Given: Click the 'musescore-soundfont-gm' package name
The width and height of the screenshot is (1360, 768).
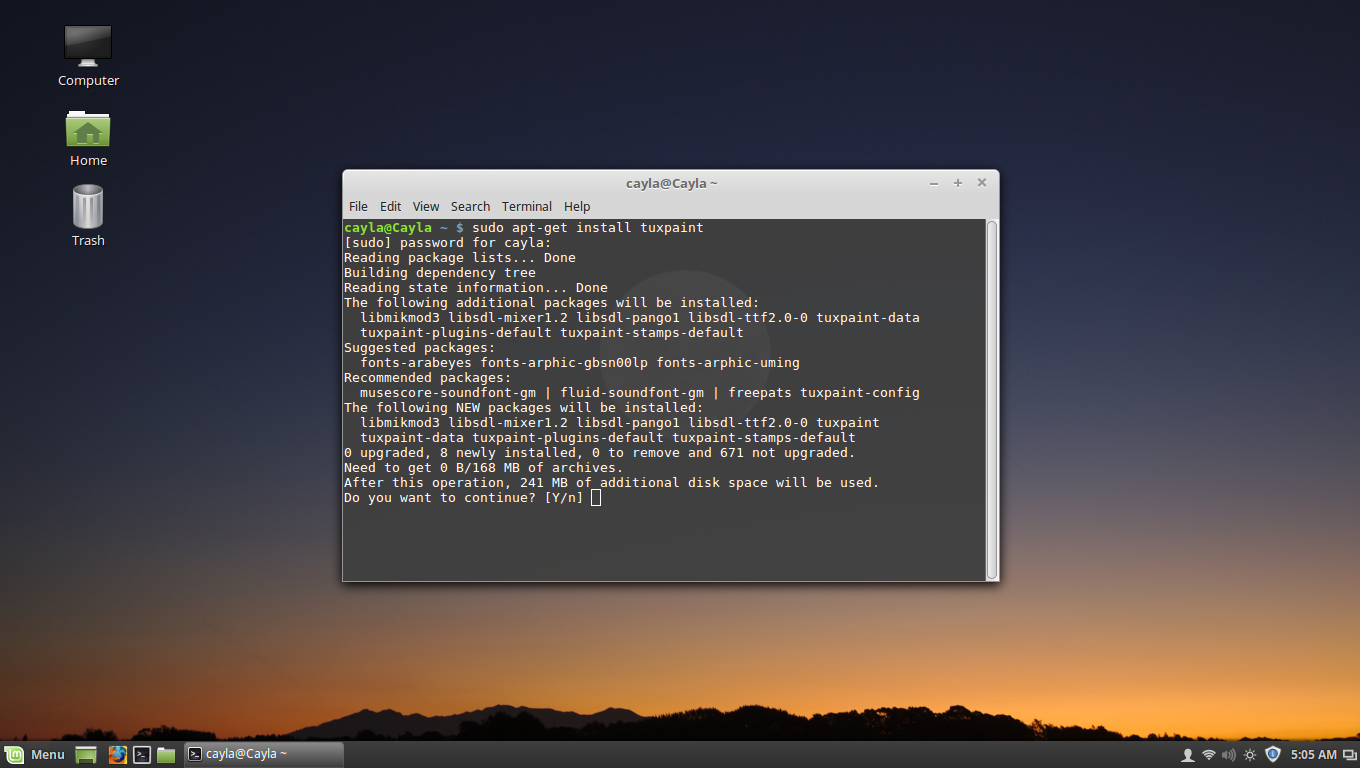Looking at the screenshot, I should [x=448, y=392].
